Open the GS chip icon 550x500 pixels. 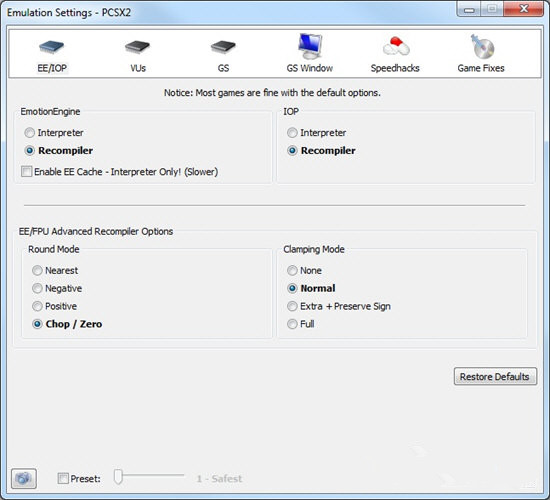pyautogui.click(x=223, y=47)
